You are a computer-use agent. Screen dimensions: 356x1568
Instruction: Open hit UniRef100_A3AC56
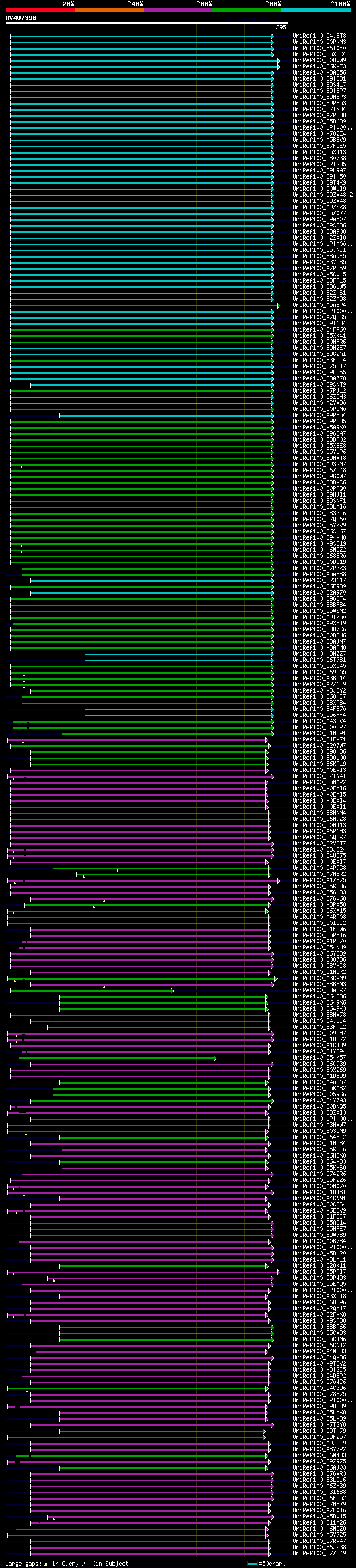pos(319,72)
